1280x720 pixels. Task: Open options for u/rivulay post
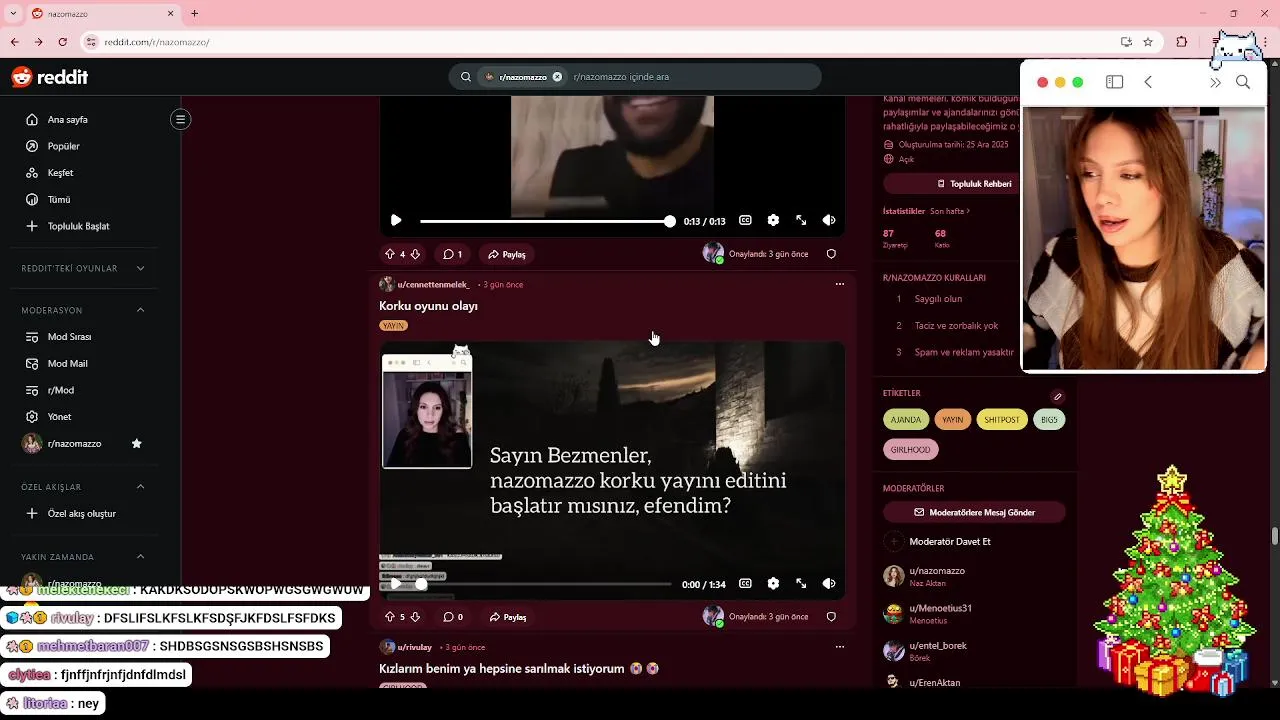(839, 647)
